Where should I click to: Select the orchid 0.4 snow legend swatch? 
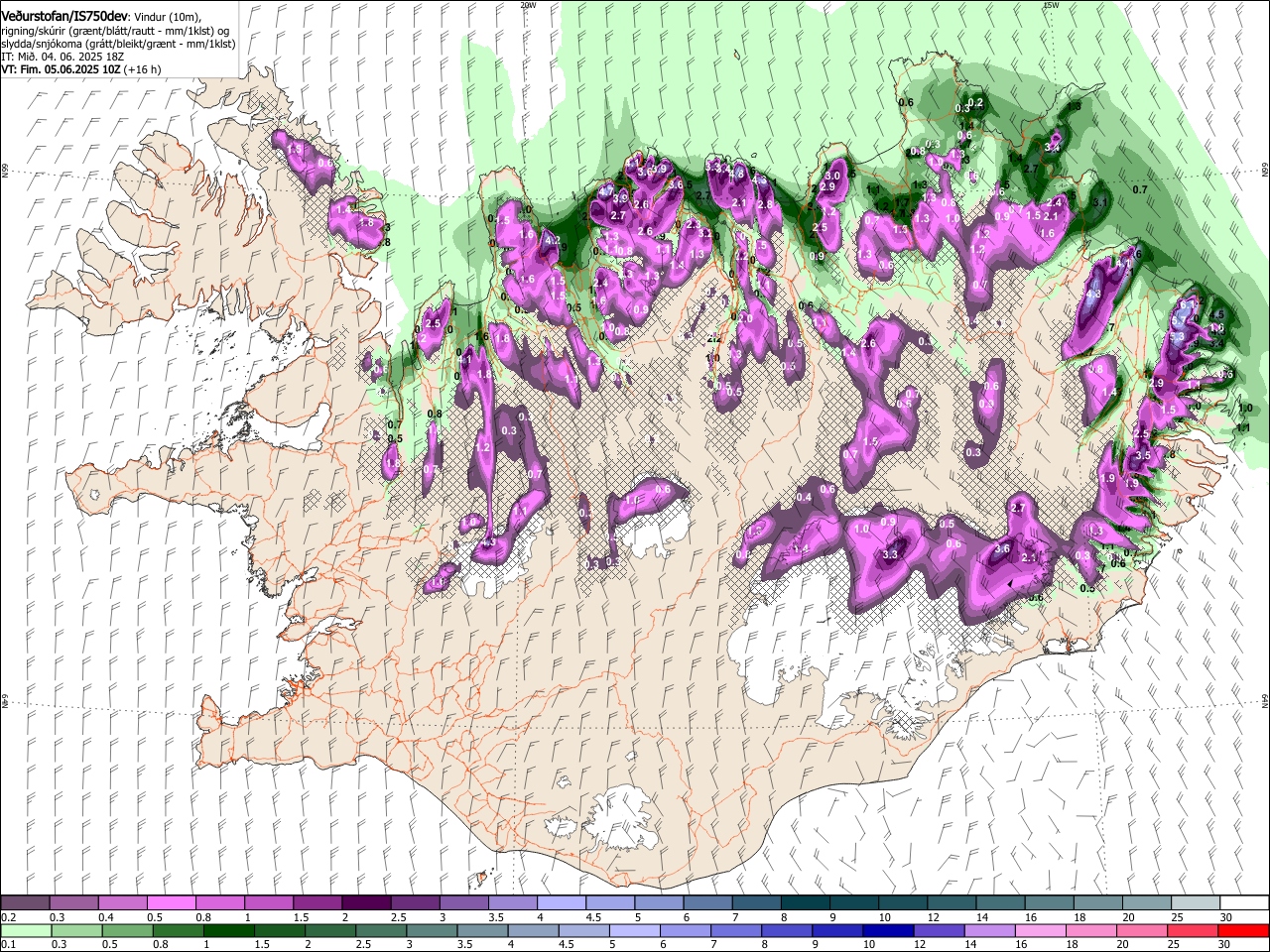123,902
